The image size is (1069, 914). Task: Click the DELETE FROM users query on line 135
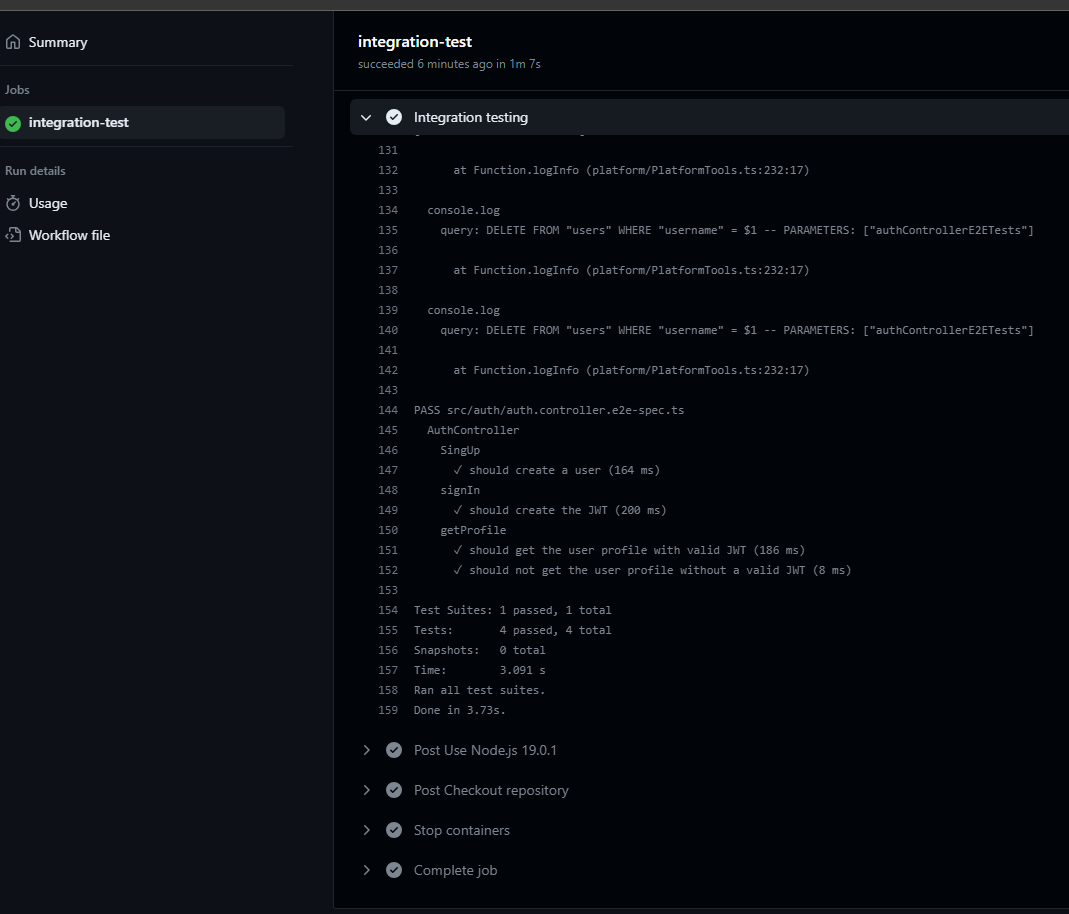pyautogui.click(x=737, y=230)
